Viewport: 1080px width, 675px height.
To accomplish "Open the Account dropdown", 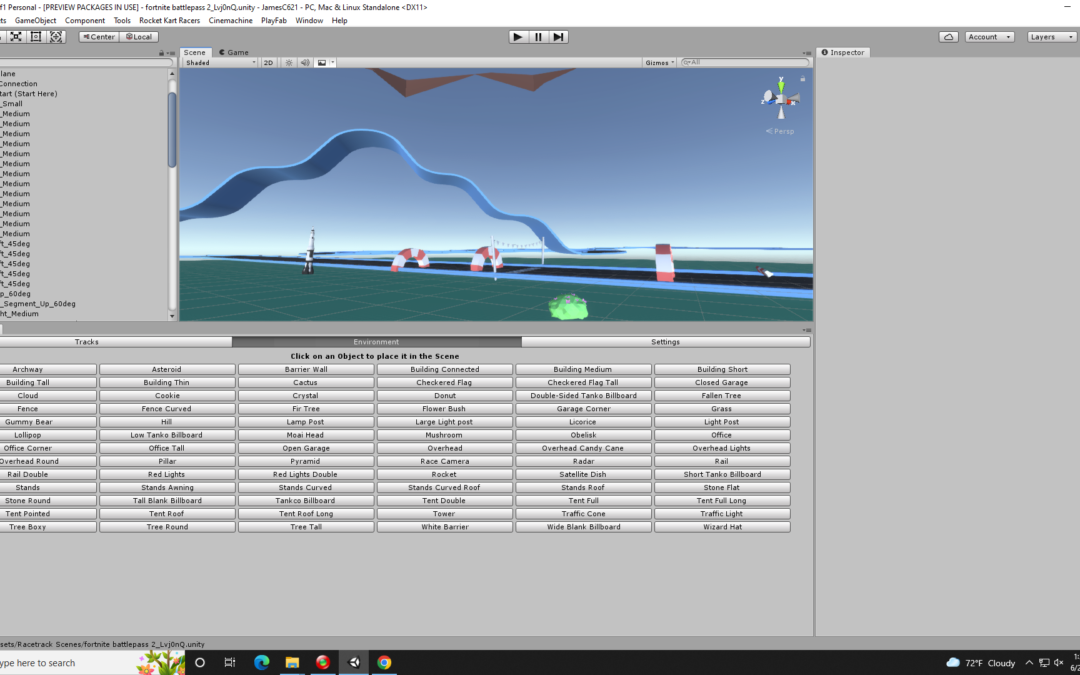I will click(988, 37).
